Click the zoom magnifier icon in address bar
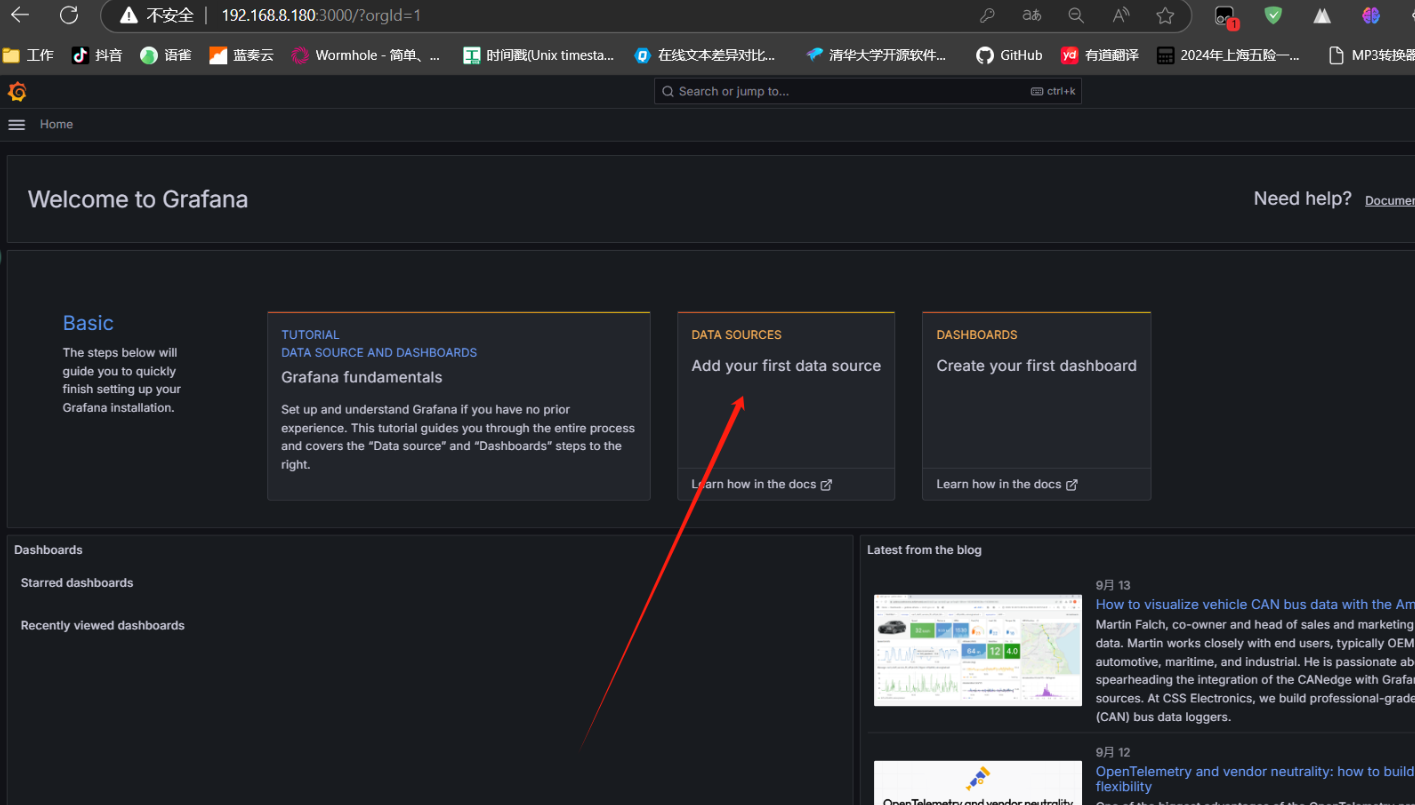The width and height of the screenshot is (1415, 805). pos(1076,15)
